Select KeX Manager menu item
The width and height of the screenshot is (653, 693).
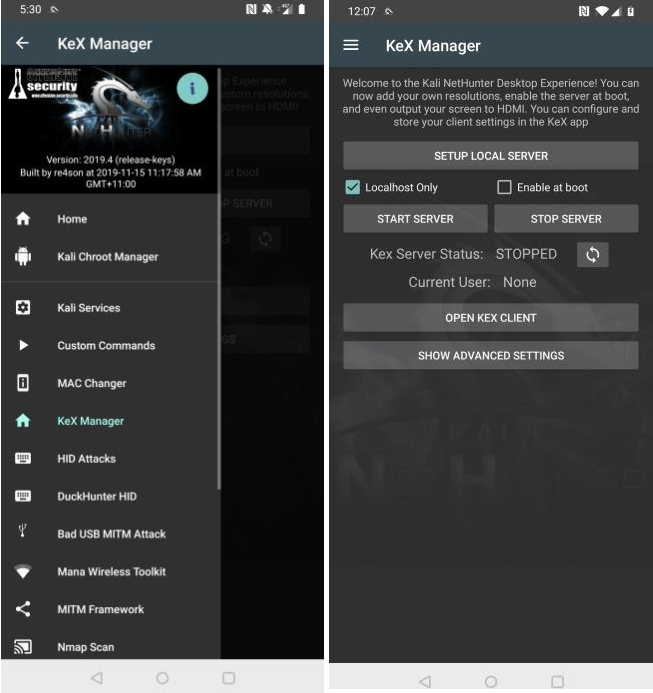(x=111, y=421)
